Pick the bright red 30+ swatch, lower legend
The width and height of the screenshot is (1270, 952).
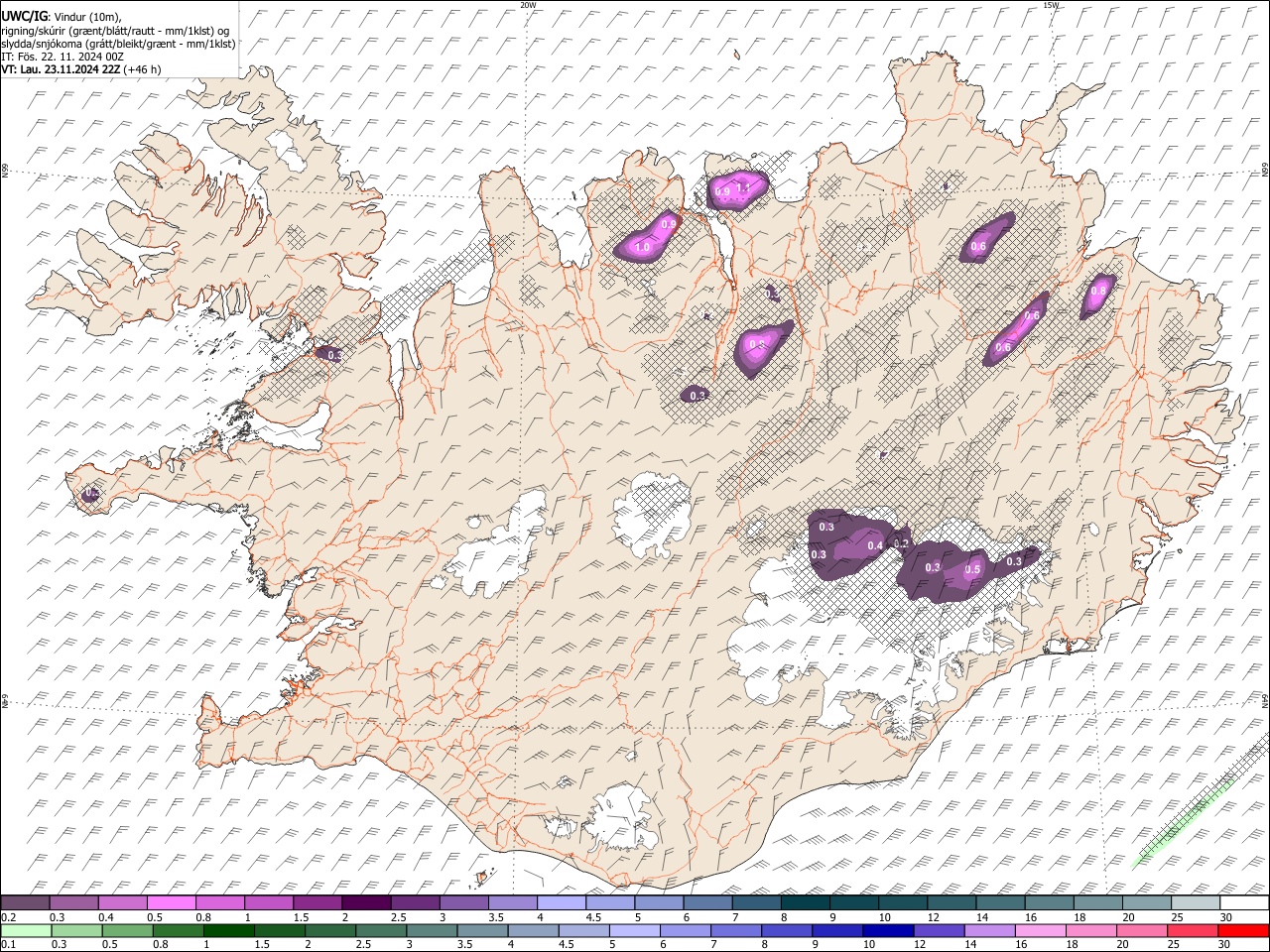tap(1243, 930)
